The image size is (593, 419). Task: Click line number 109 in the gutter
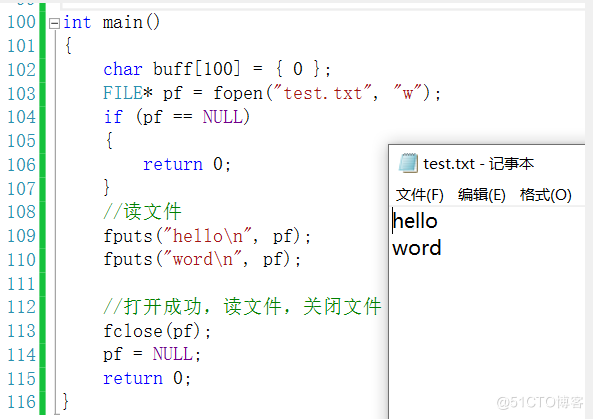point(22,236)
